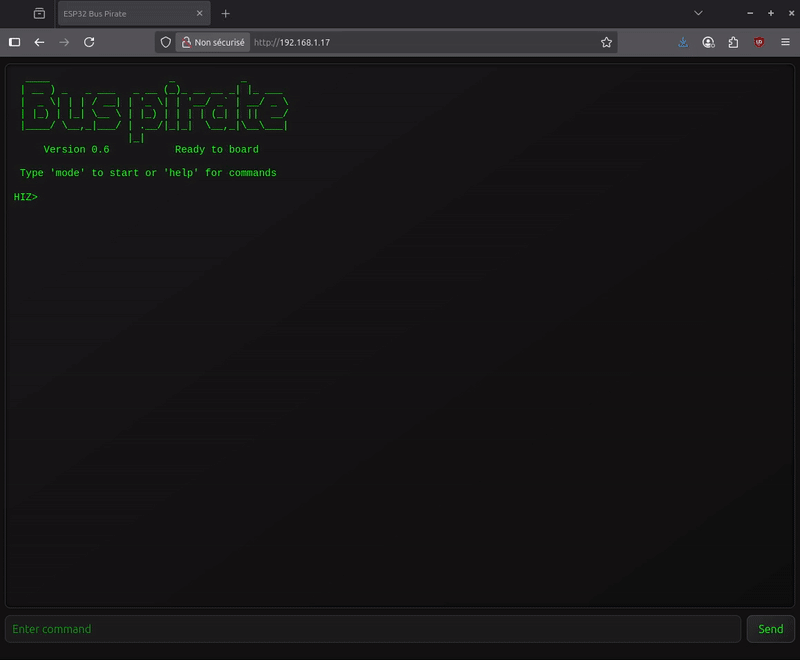Open the Firefox account icon
This screenshot has width=800, height=660.
click(x=709, y=43)
